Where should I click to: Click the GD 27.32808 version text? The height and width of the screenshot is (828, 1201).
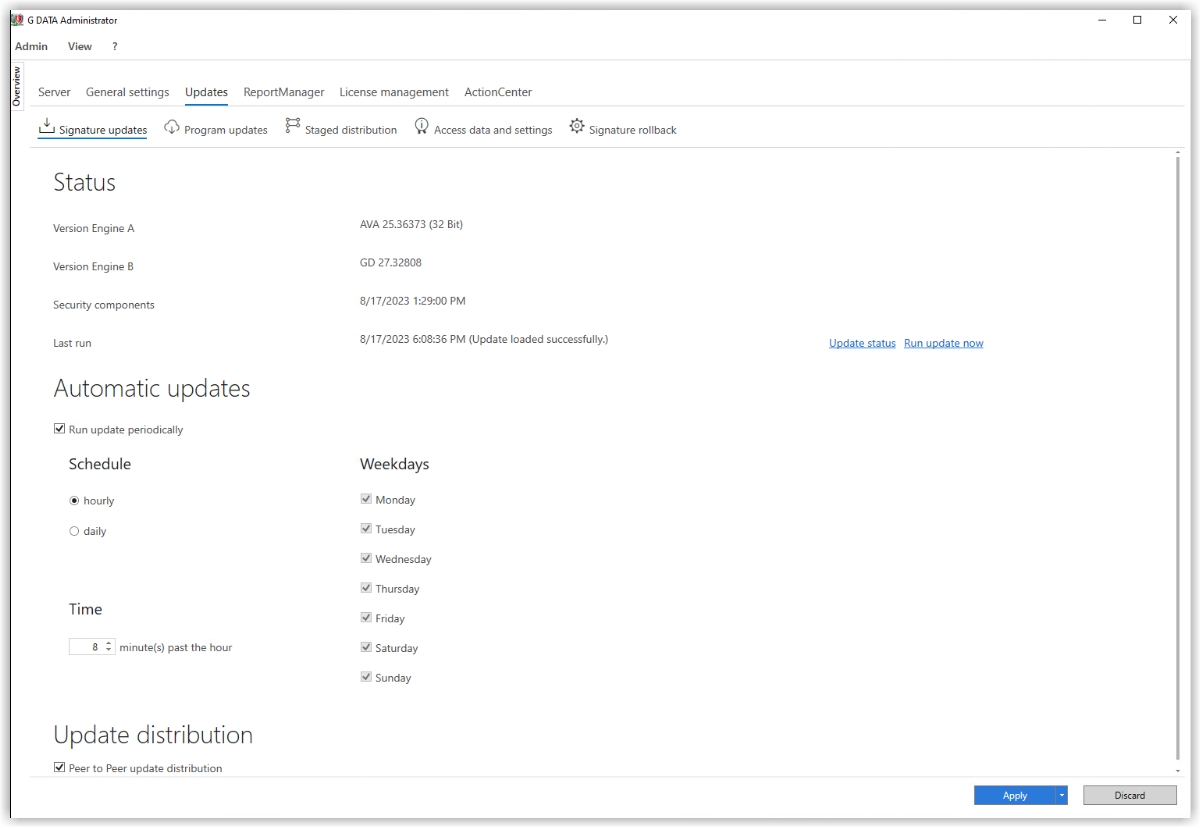click(x=390, y=262)
